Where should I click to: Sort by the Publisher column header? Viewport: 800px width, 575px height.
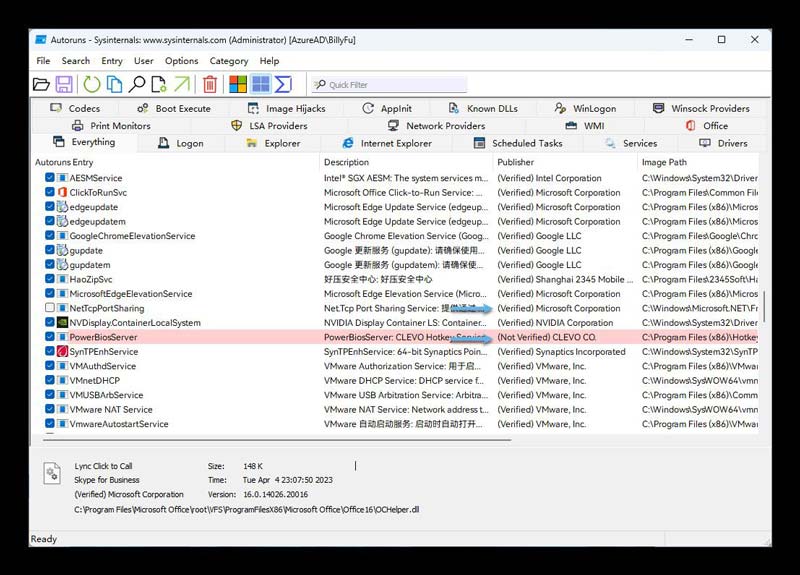point(566,162)
